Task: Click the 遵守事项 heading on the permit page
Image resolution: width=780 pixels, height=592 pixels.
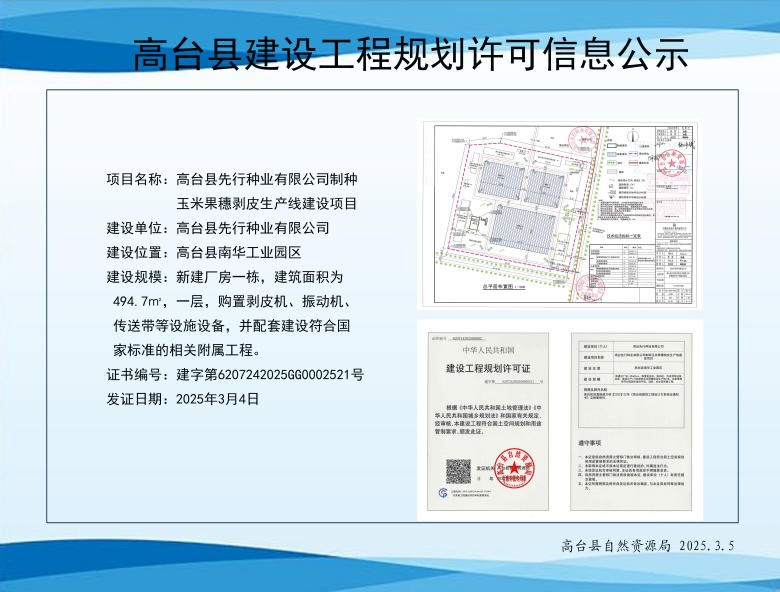Action: pos(589,443)
